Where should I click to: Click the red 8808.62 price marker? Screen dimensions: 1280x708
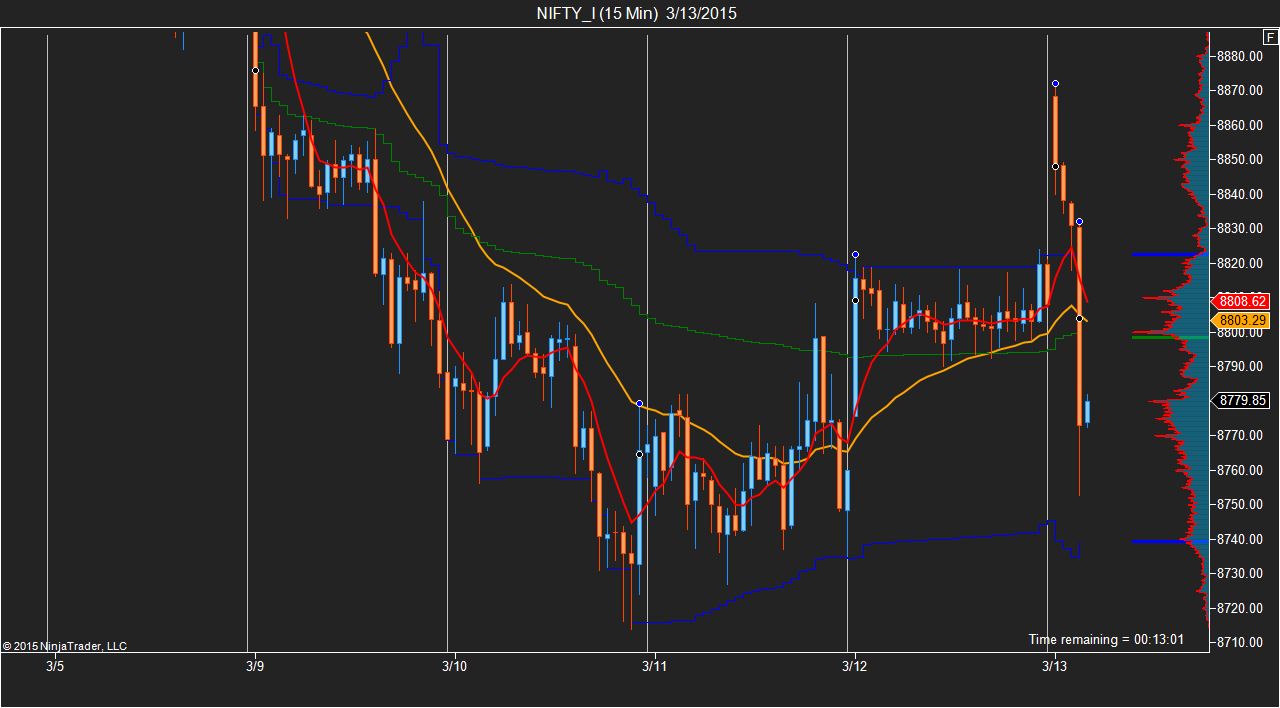pyautogui.click(x=1240, y=301)
